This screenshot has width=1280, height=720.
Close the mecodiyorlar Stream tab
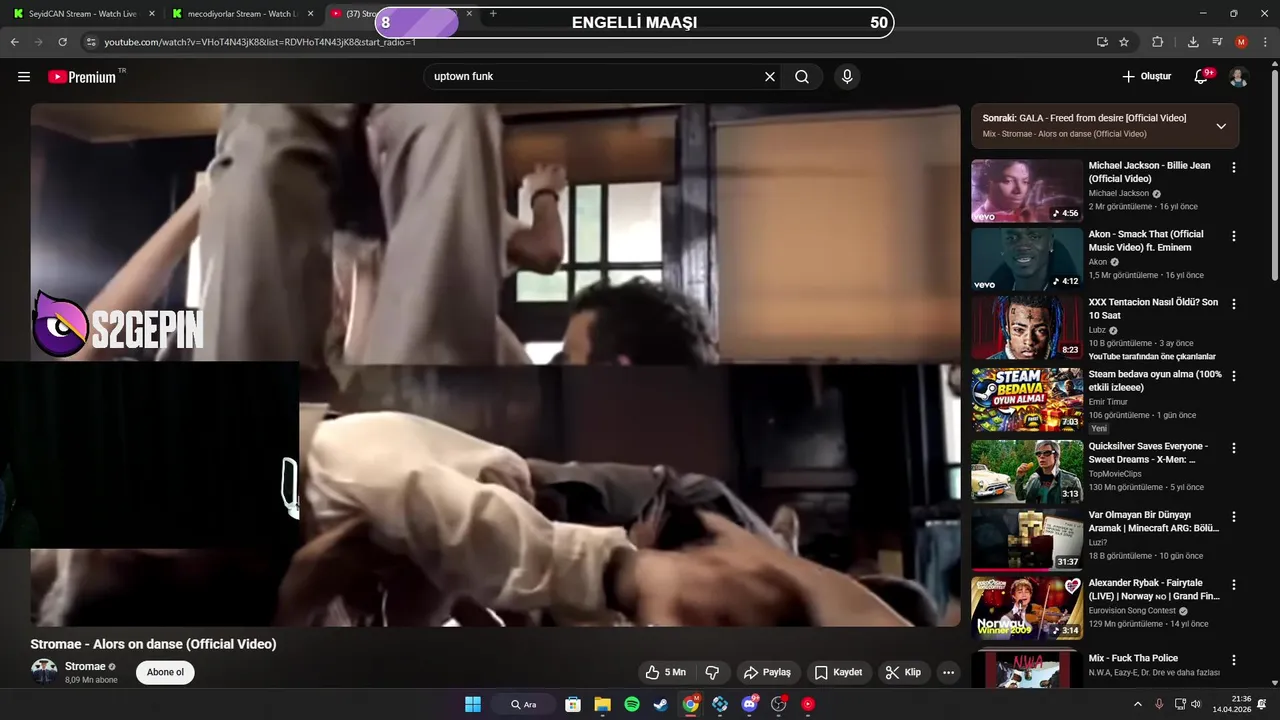[310, 14]
